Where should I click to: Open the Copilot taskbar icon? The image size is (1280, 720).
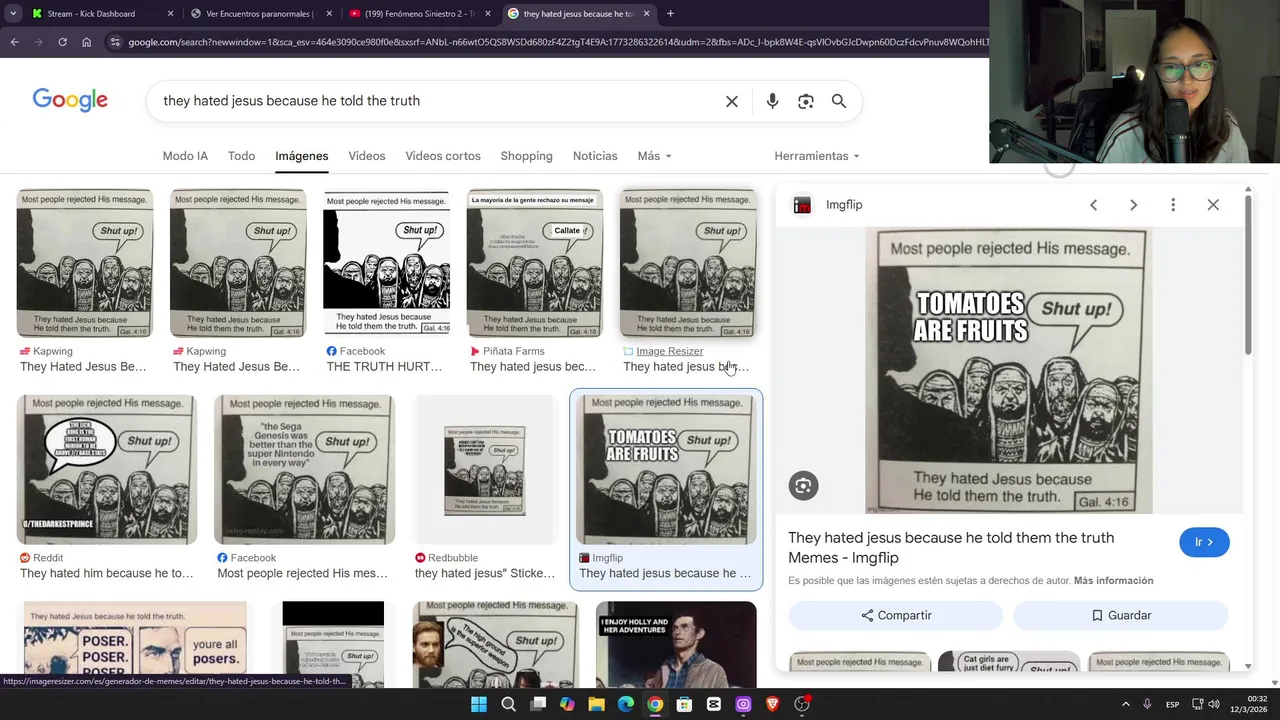(x=567, y=704)
